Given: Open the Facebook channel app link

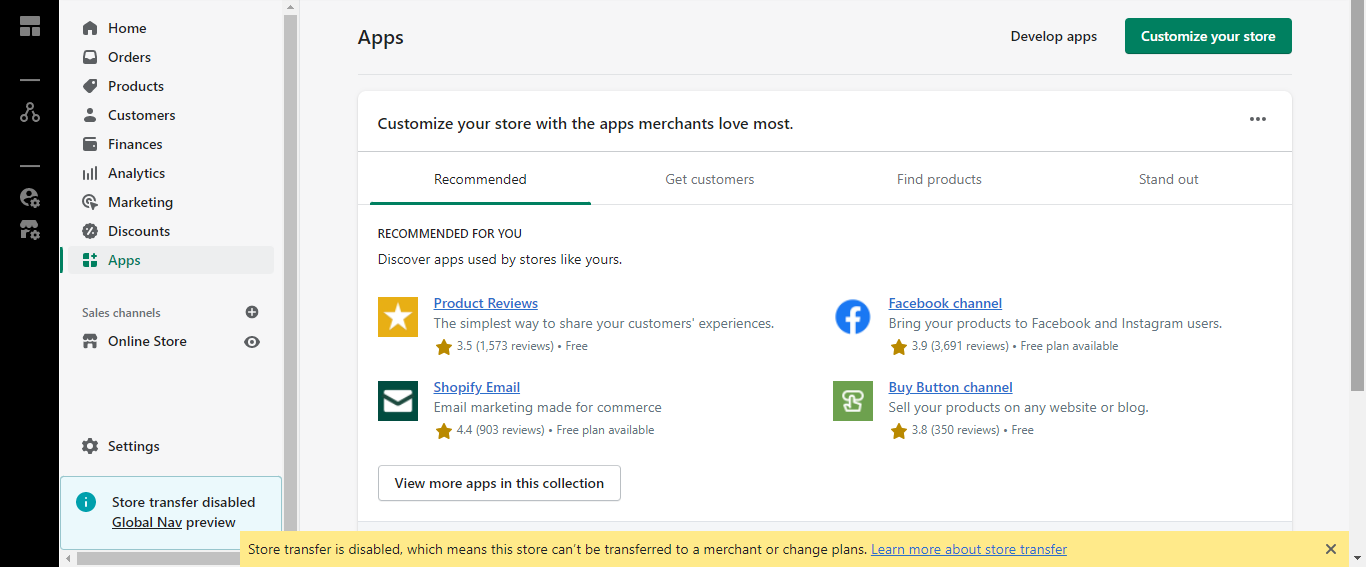Looking at the screenshot, I should [x=945, y=303].
